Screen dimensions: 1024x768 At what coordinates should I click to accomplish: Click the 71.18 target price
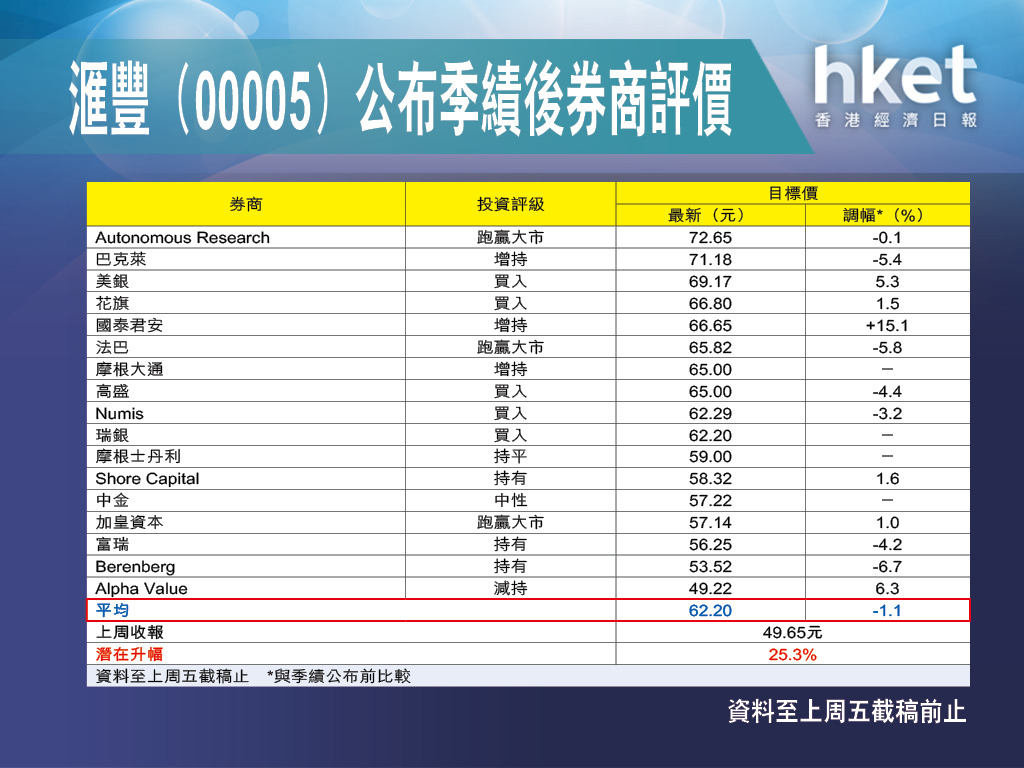(710, 259)
